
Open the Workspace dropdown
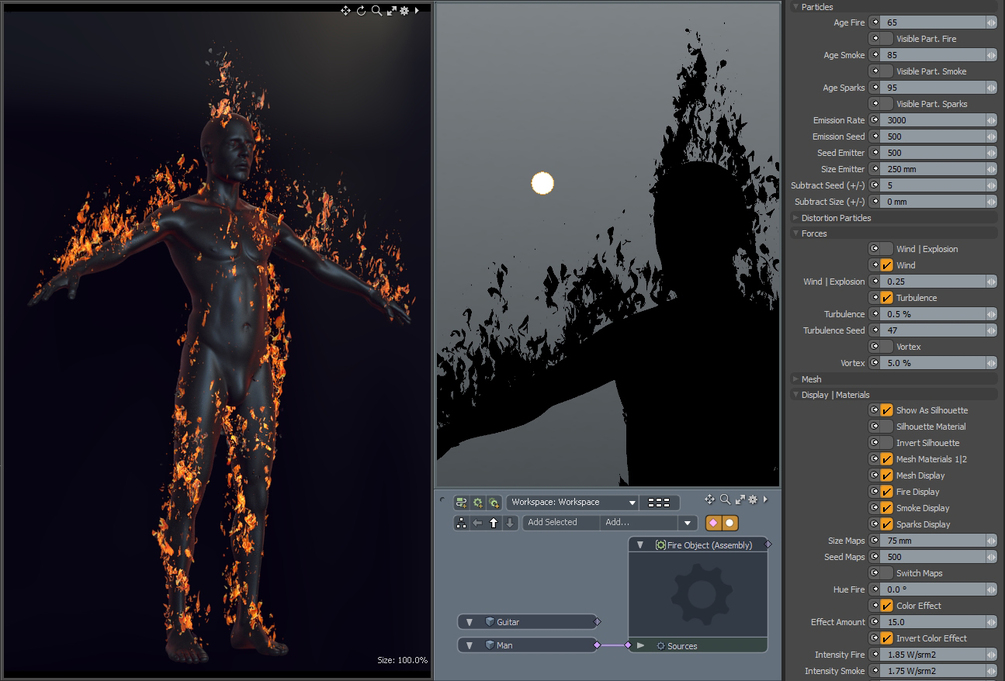tap(572, 502)
